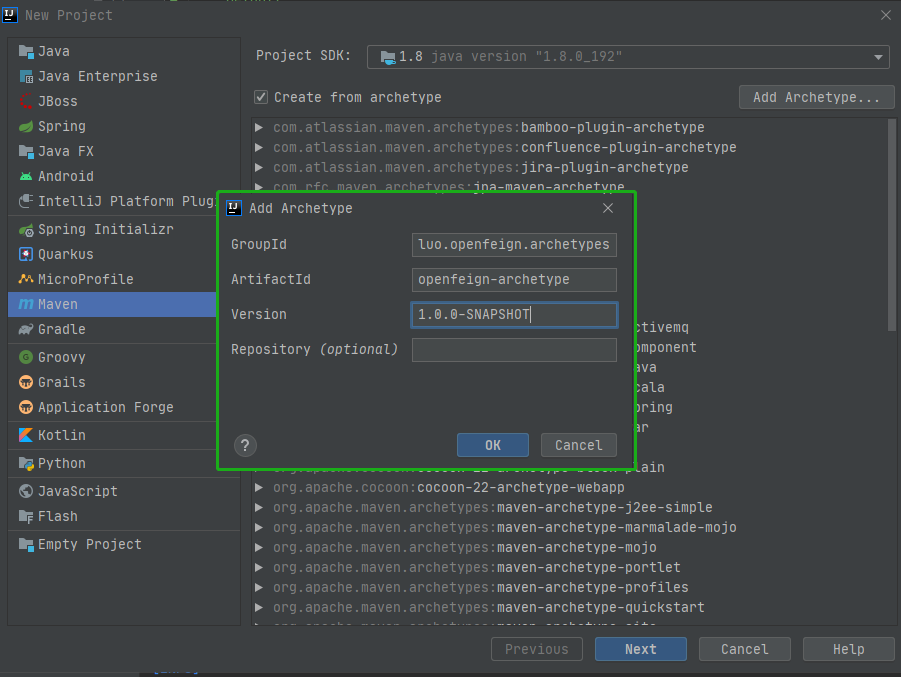Choose the Grails icon

tap(26, 382)
